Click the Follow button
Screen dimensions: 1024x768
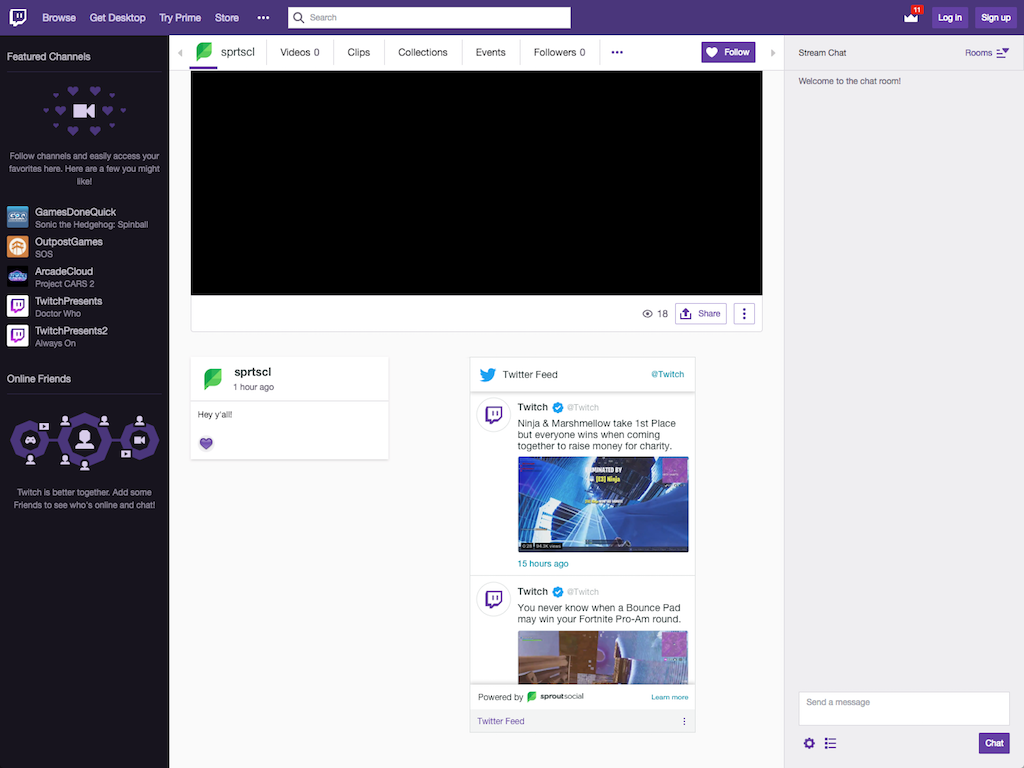(728, 52)
